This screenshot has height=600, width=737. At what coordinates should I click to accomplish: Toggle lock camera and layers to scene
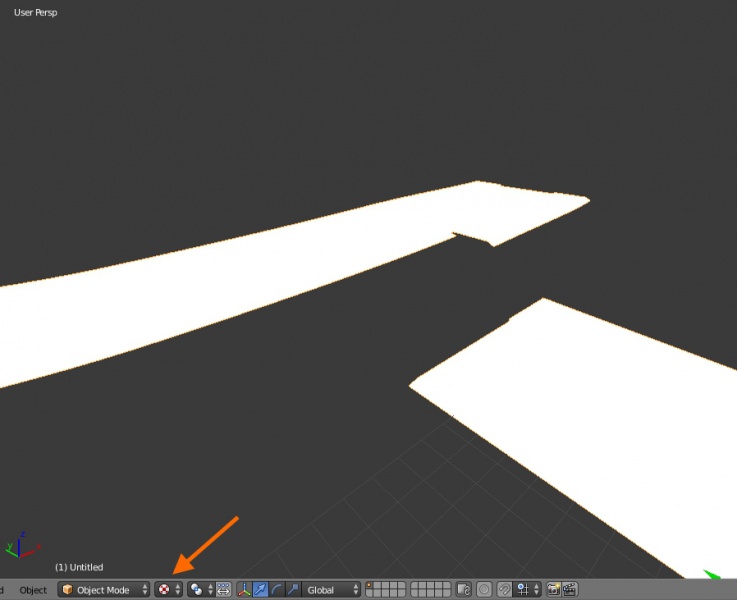[463, 590]
